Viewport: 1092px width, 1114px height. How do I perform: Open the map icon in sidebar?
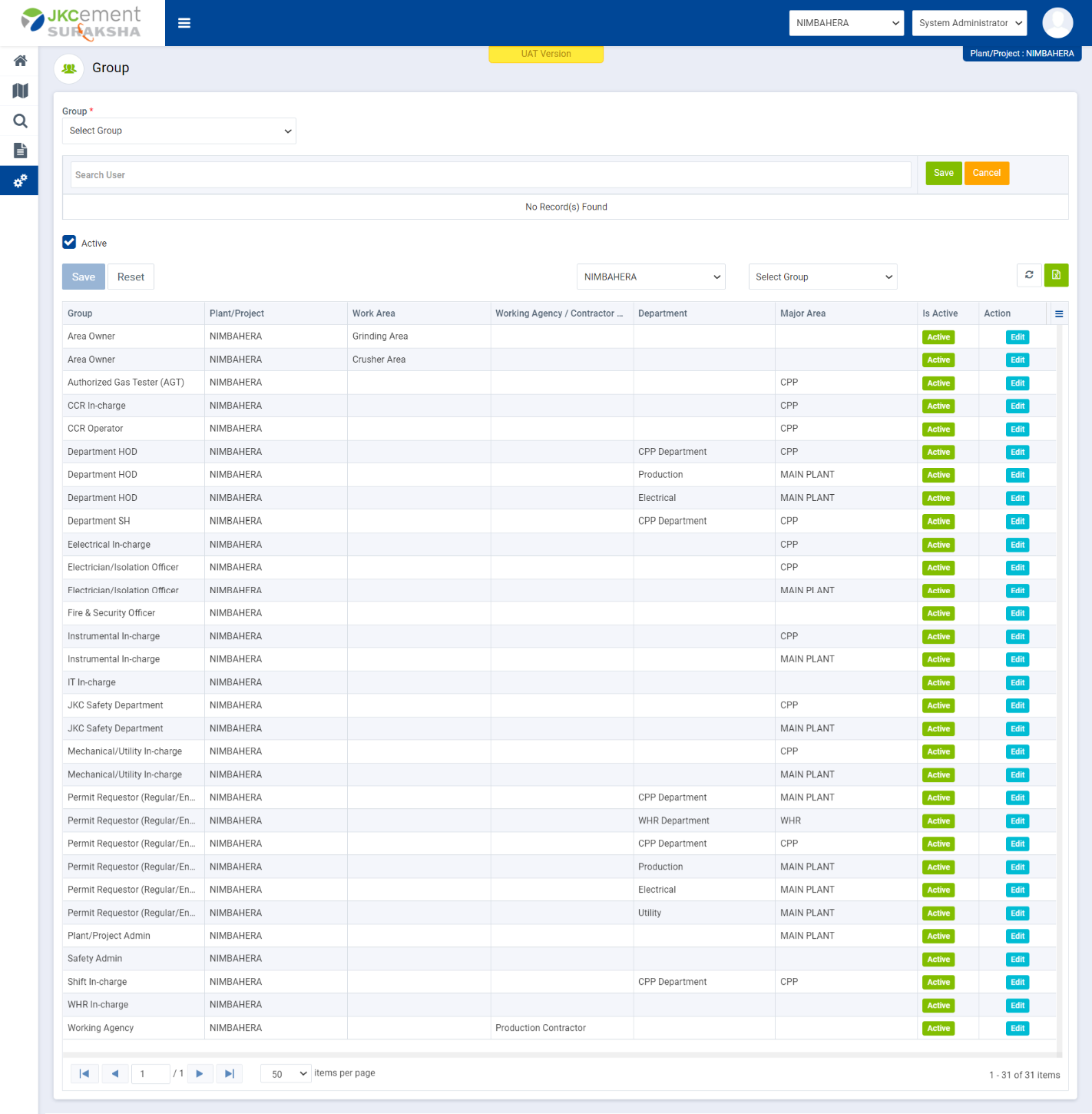point(20,91)
